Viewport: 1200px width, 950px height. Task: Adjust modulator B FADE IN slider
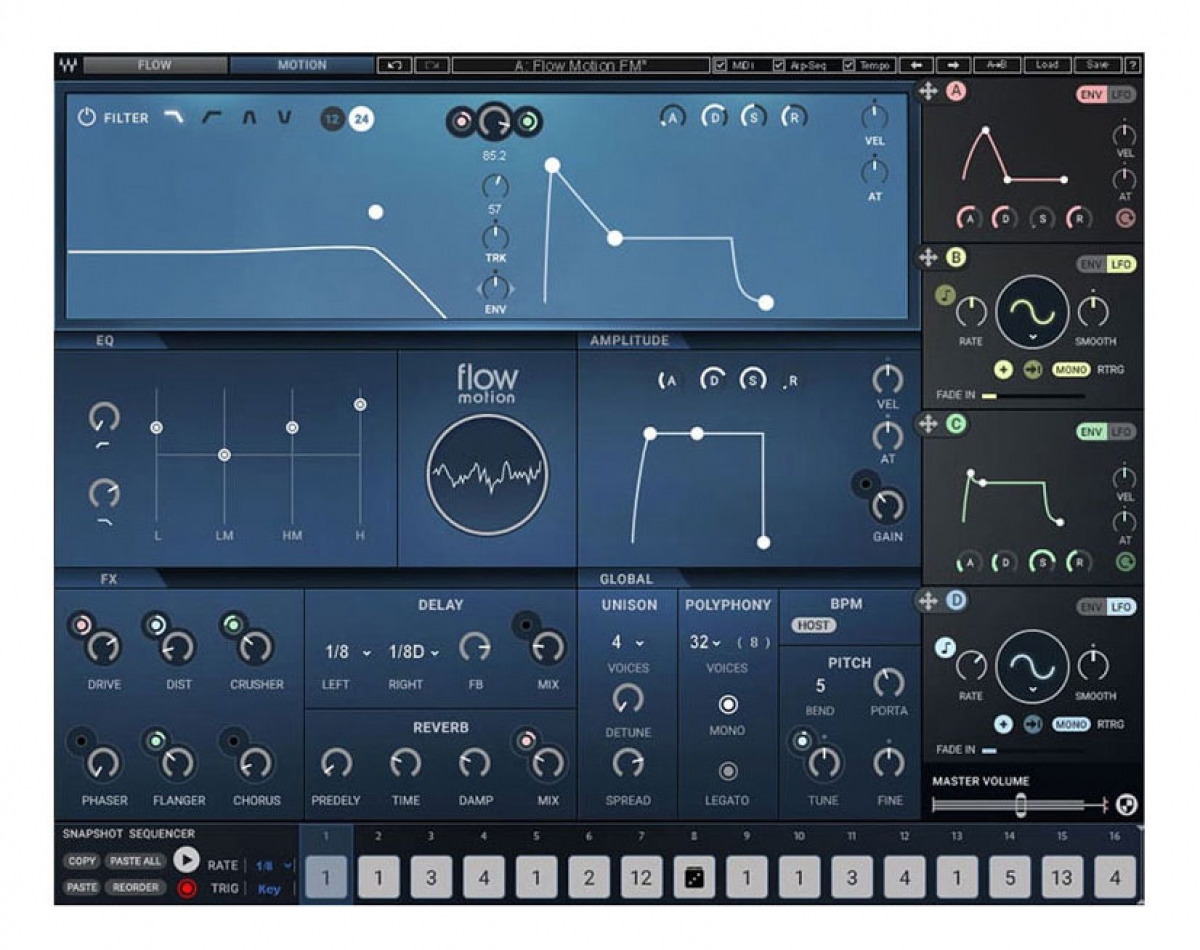1034,396
